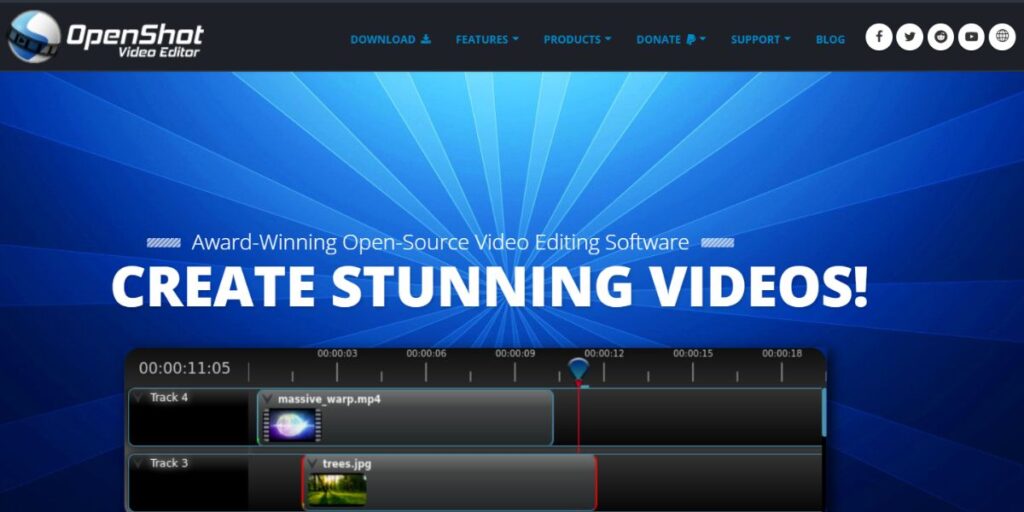Click the 00:00:03 ruler label

point(337,353)
